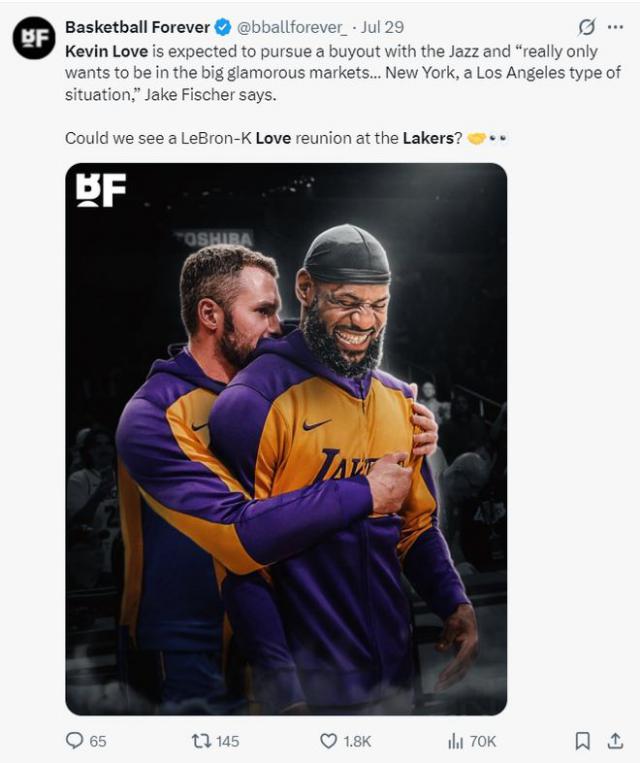Screen dimensions: 640x763
Task: Open the Jul 29 timestamp link
Action: [x=383, y=27]
